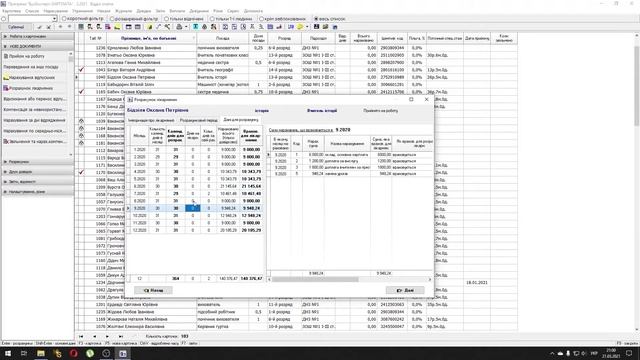
Task: Open the dropdown arrow next to the round yellow icon
Action: point(307,27)
